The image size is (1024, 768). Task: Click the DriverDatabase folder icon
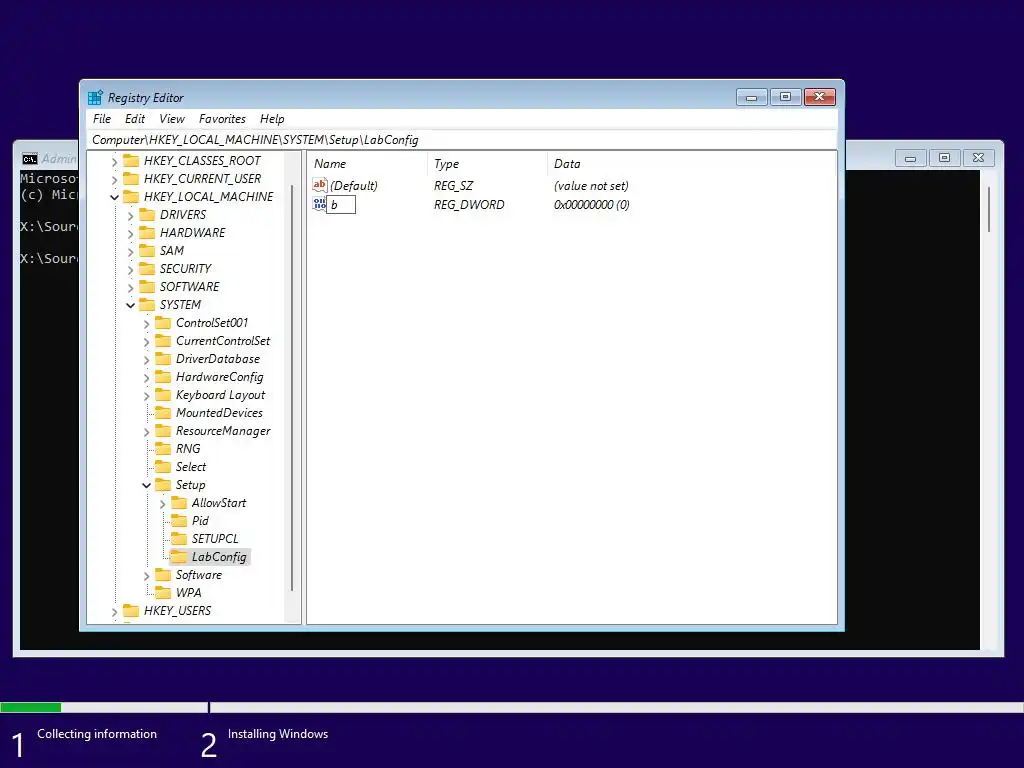click(x=163, y=359)
